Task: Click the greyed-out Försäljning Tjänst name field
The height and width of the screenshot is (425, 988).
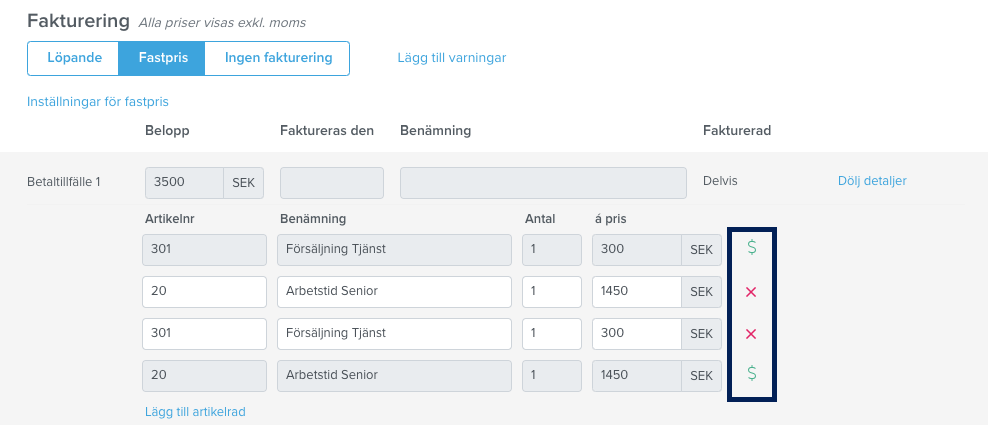Action: coord(394,250)
